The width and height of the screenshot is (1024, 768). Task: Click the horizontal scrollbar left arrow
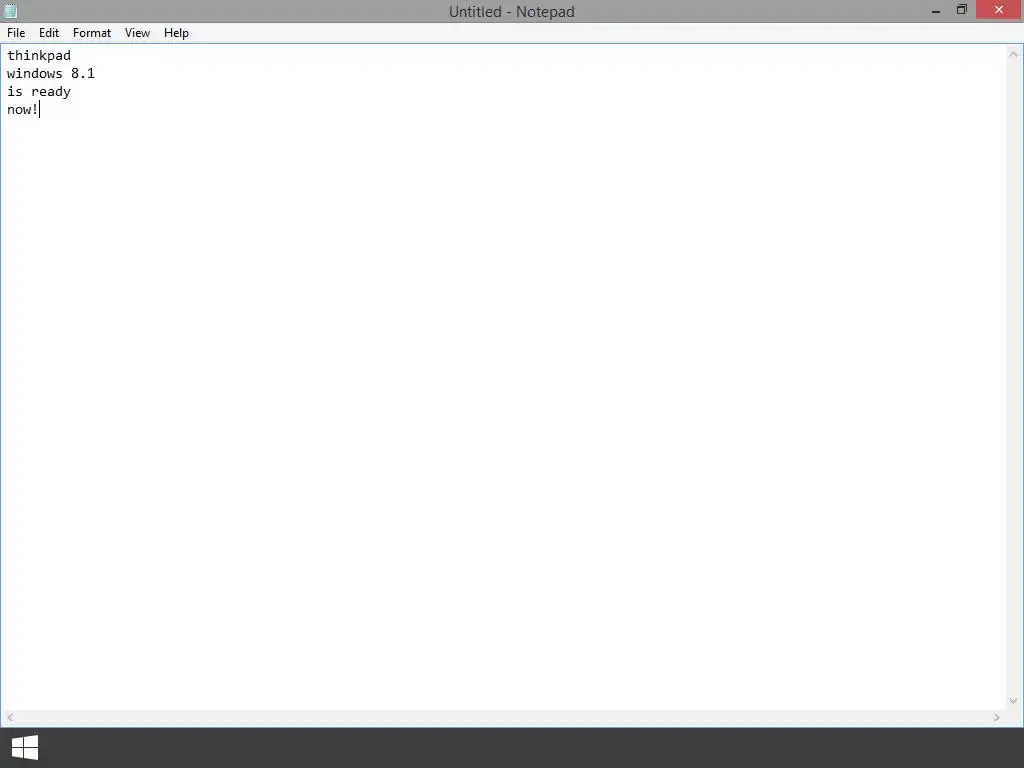tap(10, 717)
